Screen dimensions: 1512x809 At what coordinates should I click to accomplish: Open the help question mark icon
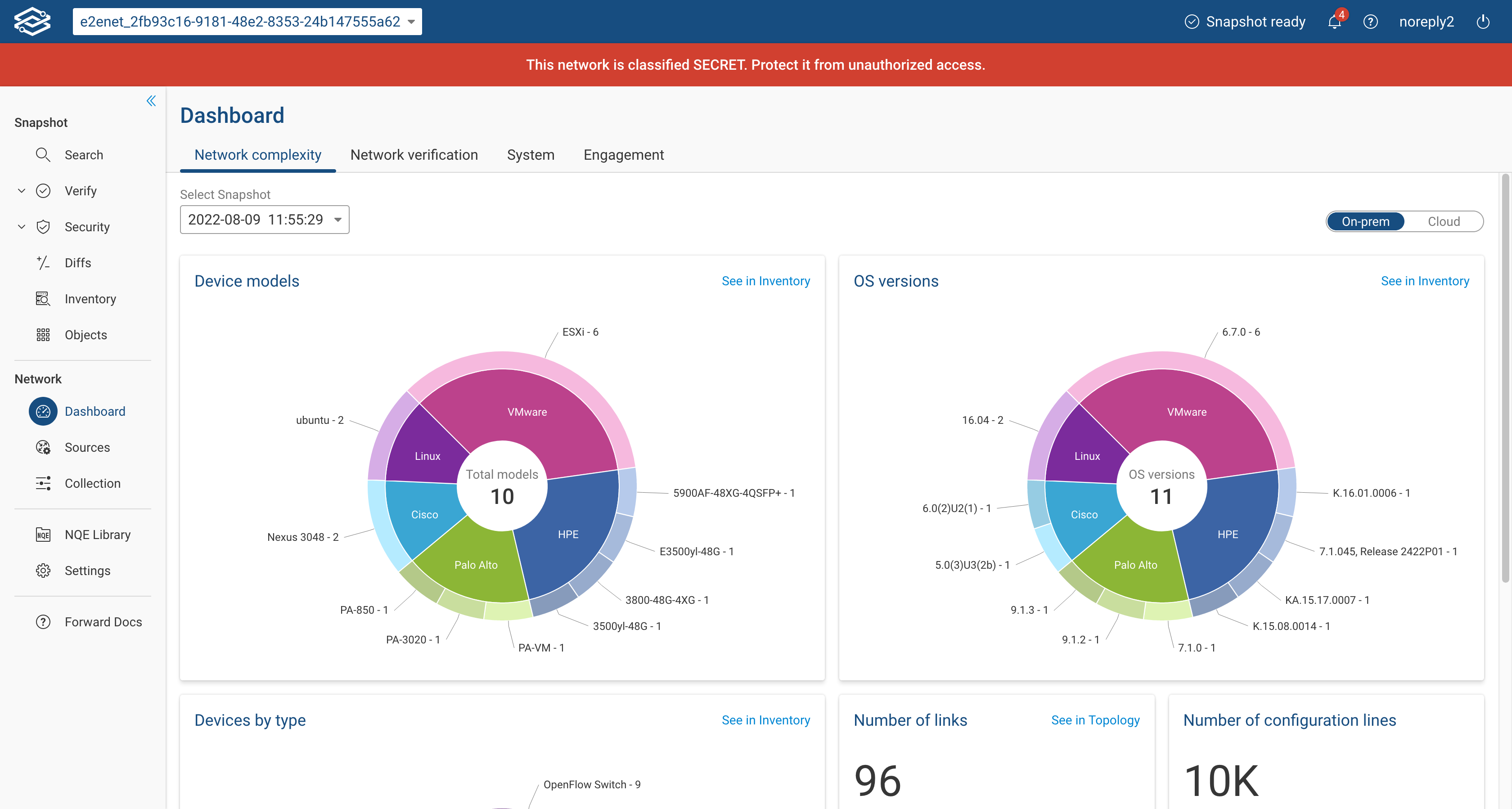click(x=1370, y=22)
